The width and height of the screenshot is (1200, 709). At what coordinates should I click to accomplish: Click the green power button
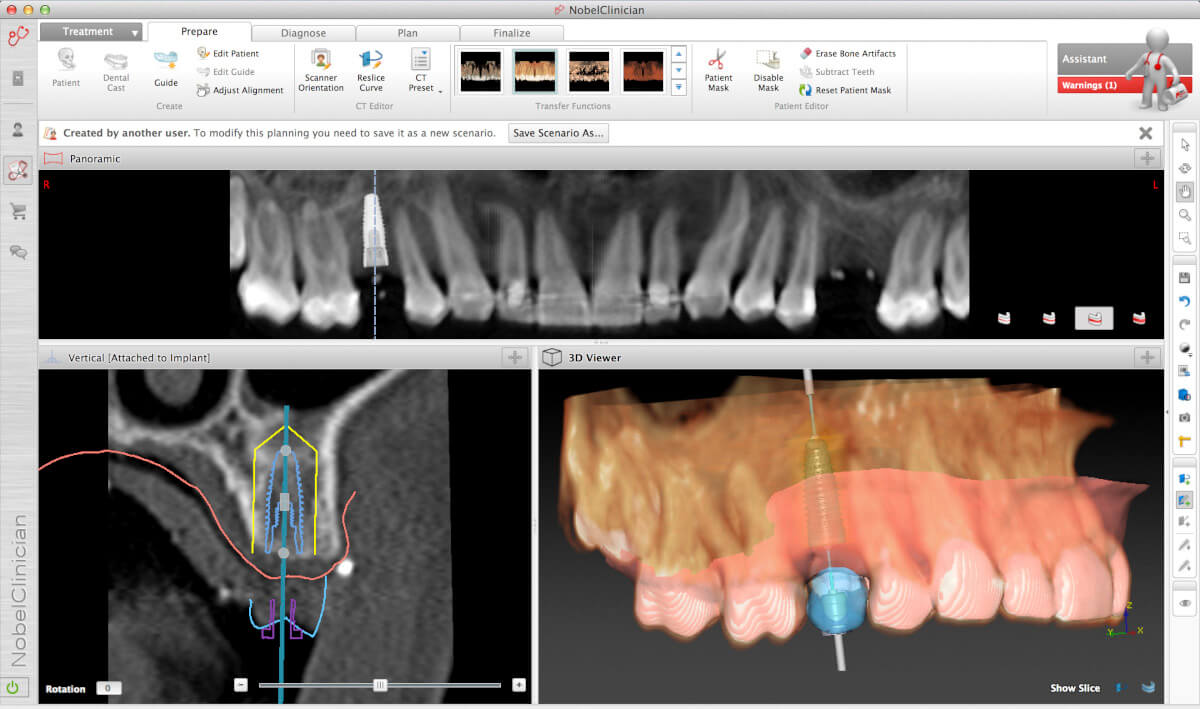click(14, 687)
